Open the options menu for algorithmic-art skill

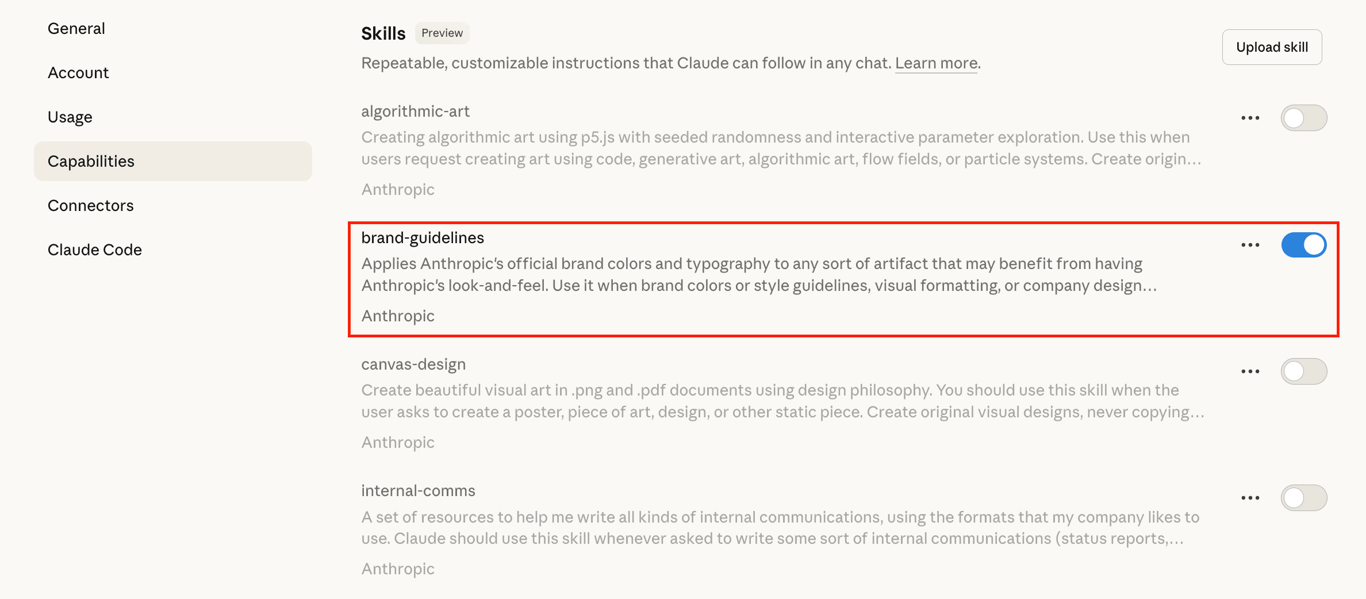[1250, 117]
